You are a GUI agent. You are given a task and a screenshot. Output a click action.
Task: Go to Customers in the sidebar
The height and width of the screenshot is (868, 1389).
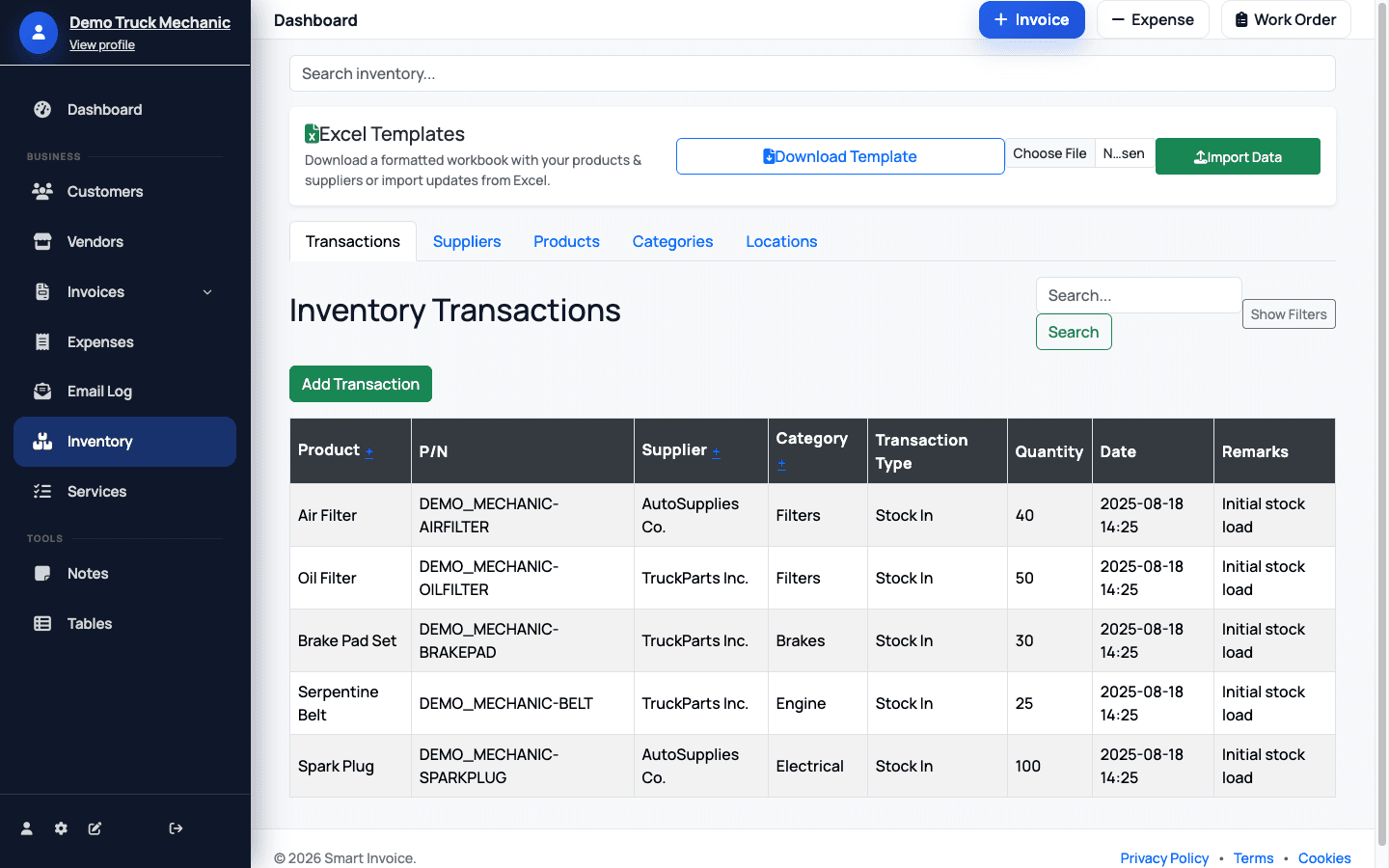point(124,192)
